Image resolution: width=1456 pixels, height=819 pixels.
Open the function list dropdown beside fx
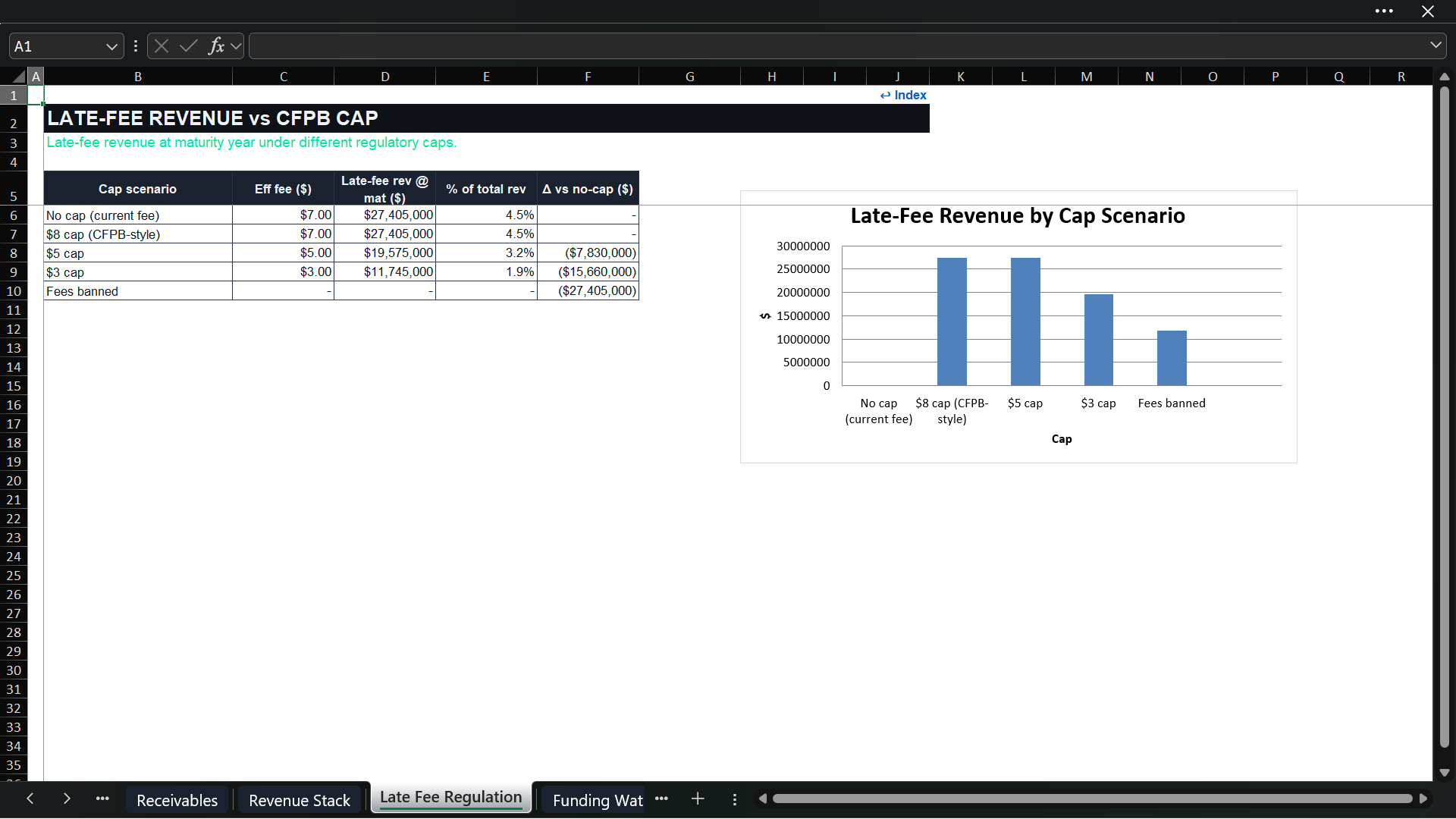pos(236,46)
